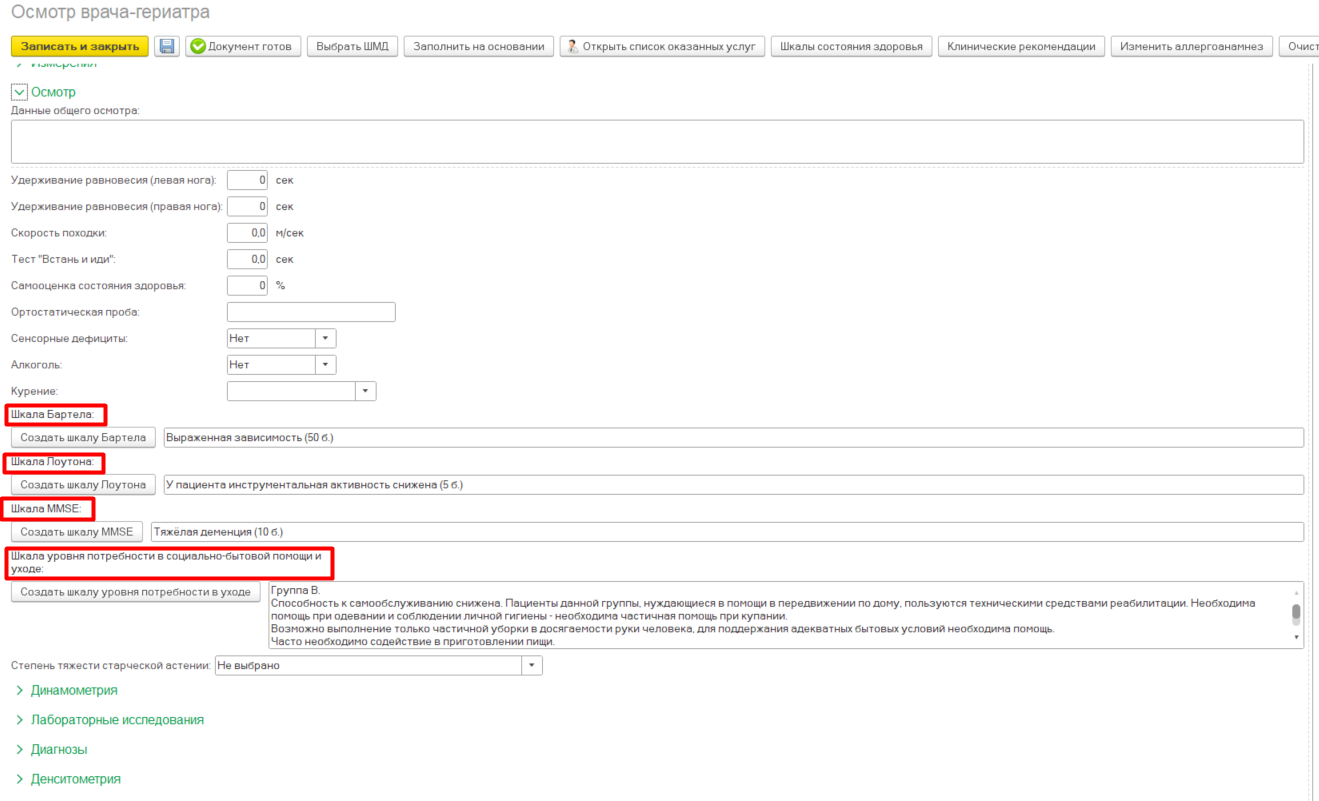
Task: Click 'Заполнить на основании' button
Action: coord(478,46)
